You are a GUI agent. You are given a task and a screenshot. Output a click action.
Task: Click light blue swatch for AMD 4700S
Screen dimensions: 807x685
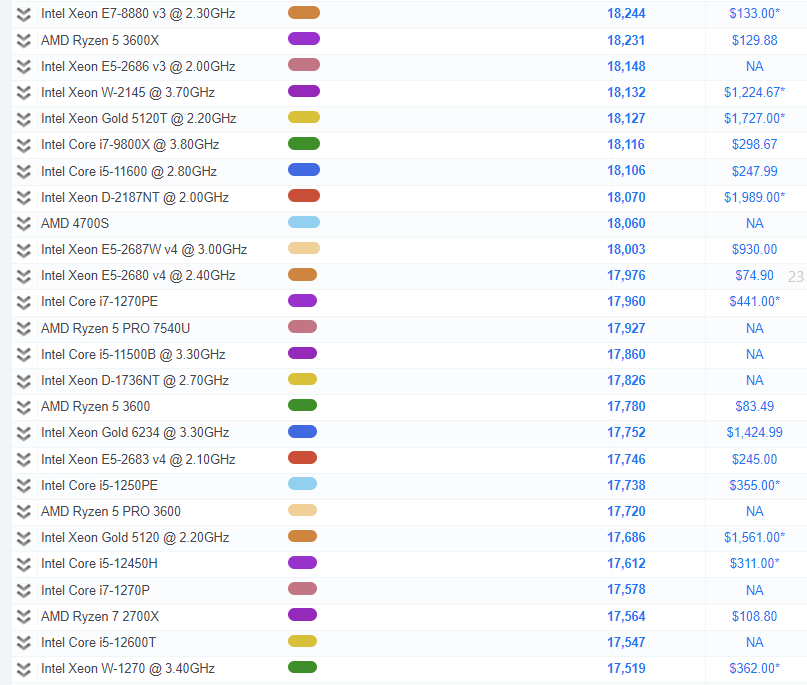click(x=303, y=223)
